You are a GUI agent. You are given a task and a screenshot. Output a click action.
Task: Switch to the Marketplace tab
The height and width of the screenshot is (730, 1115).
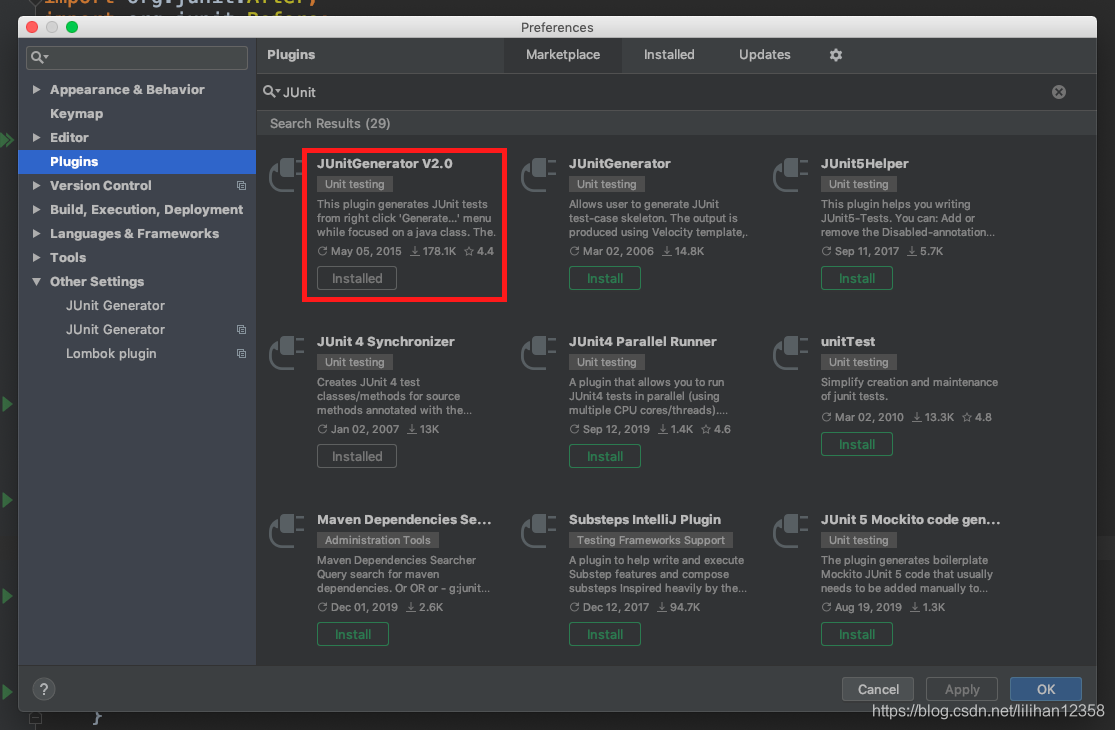(x=562, y=55)
